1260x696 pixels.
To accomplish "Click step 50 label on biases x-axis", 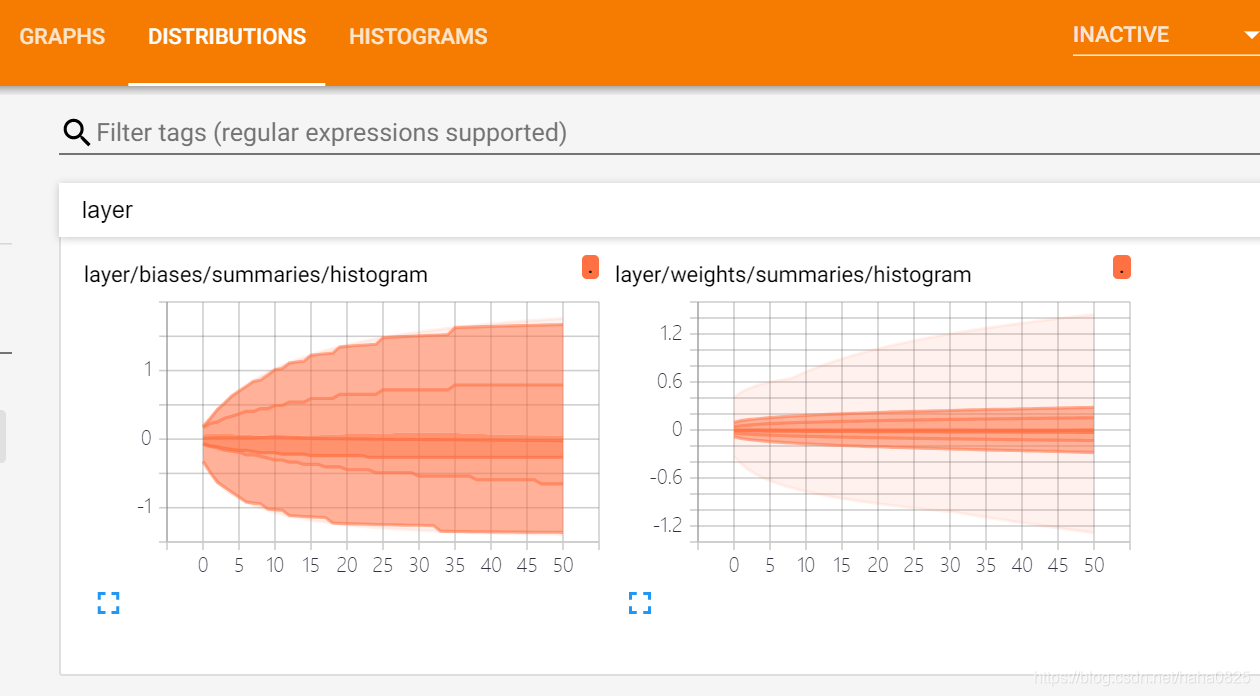I will (x=563, y=565).
